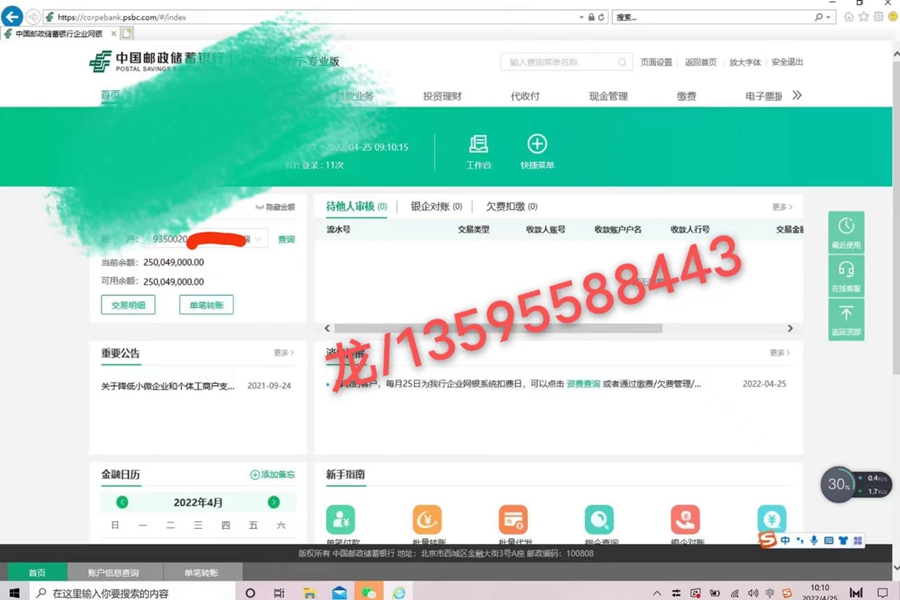Show hidden system tray icons

click(x=657, y=593)
